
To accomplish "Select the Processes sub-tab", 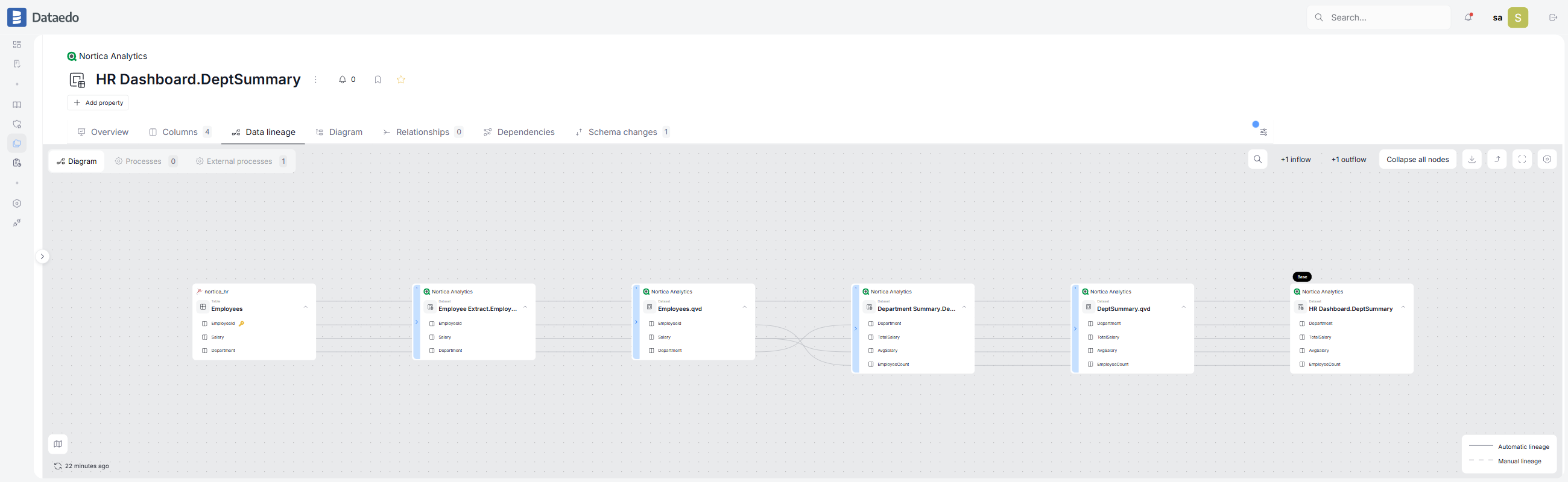I will 146,161.
